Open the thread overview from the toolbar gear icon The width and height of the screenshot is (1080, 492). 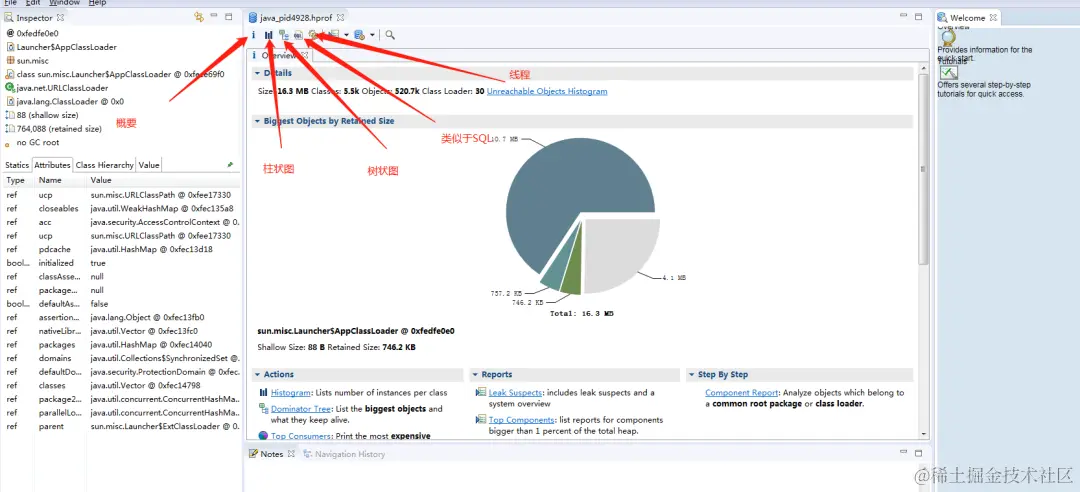[313, 34]
